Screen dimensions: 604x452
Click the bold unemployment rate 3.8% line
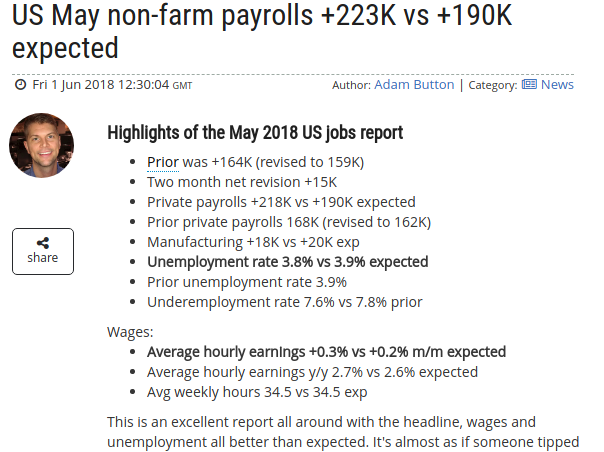(x=287, y=262)
